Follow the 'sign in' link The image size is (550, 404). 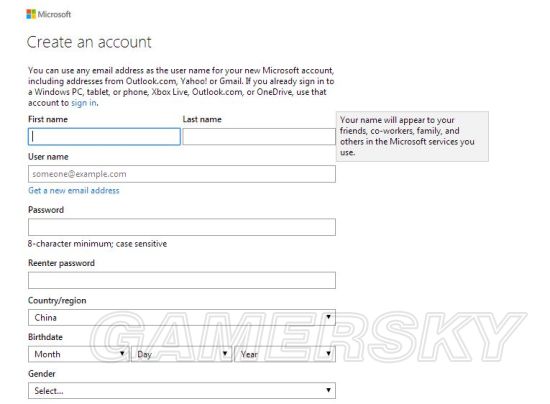tap(84, 103)
